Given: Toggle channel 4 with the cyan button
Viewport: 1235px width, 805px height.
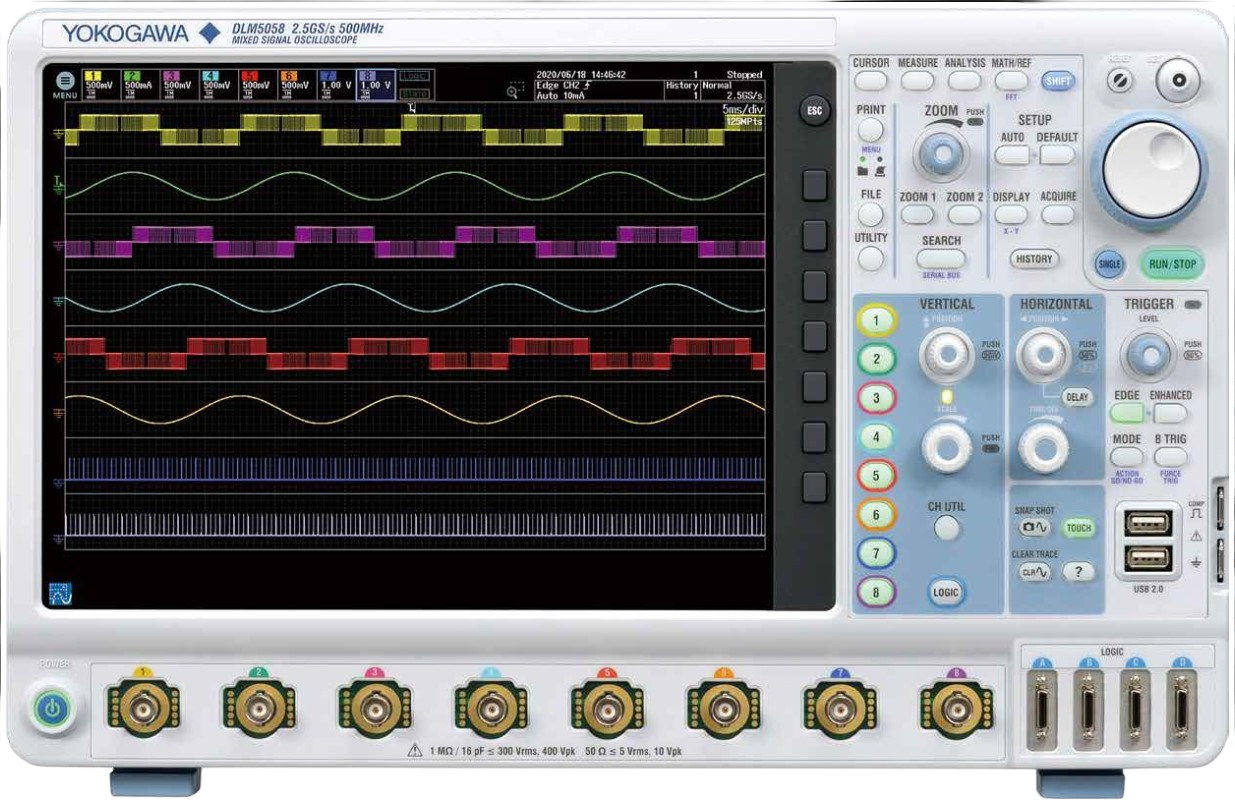Looking at the screenshot, I should click(876, 436).
